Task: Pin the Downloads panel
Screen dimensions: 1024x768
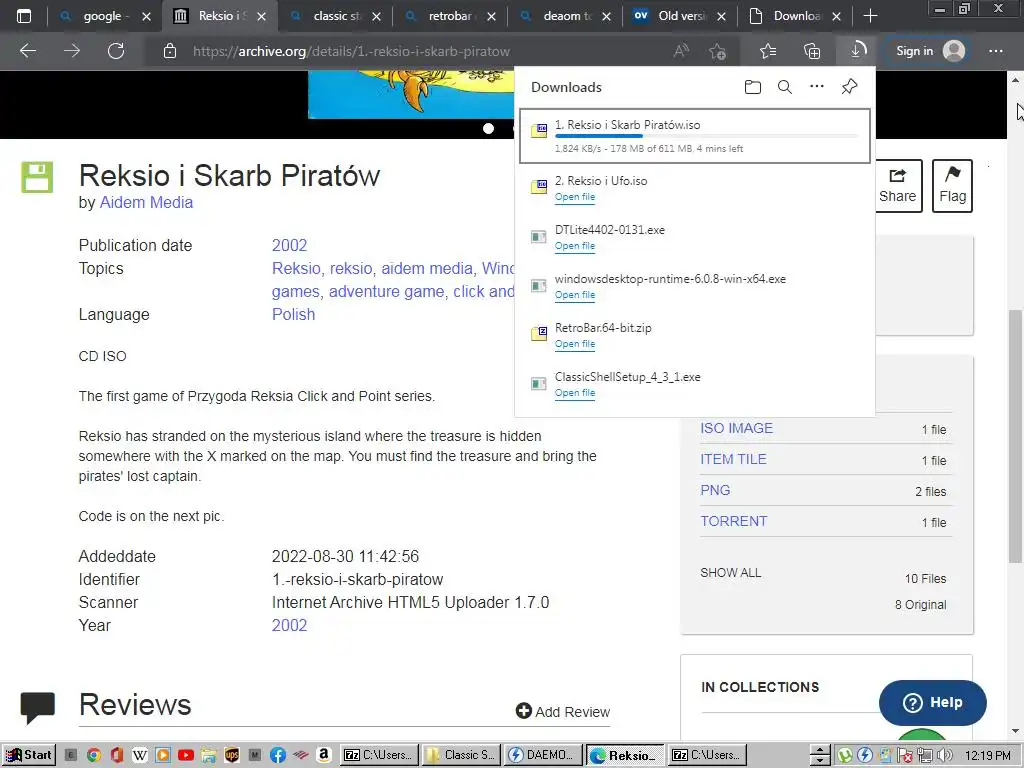Action: coord(849,86)
